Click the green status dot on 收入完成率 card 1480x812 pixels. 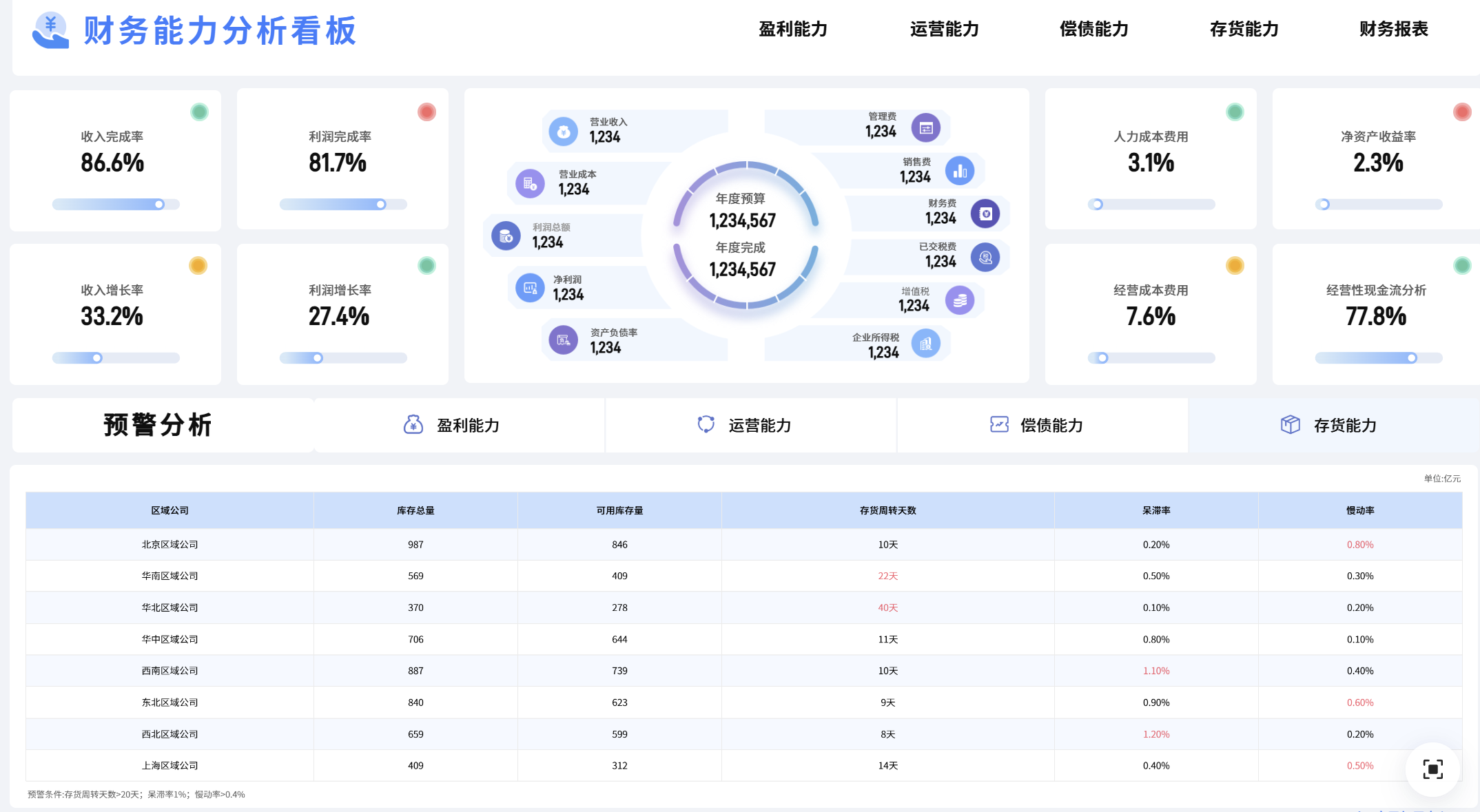[199, 112]
